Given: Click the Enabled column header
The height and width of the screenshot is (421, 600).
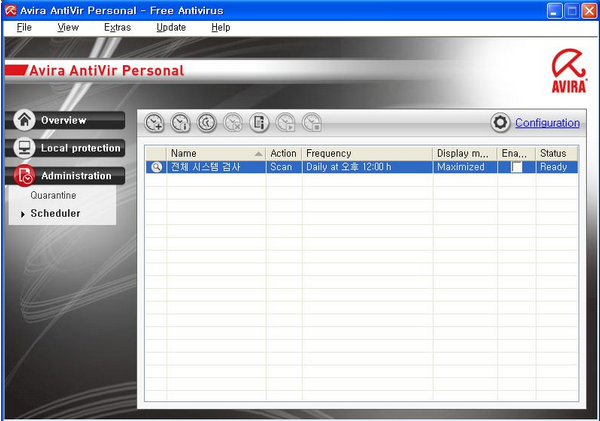Looking at the screenshot, I should click(517, 153).
